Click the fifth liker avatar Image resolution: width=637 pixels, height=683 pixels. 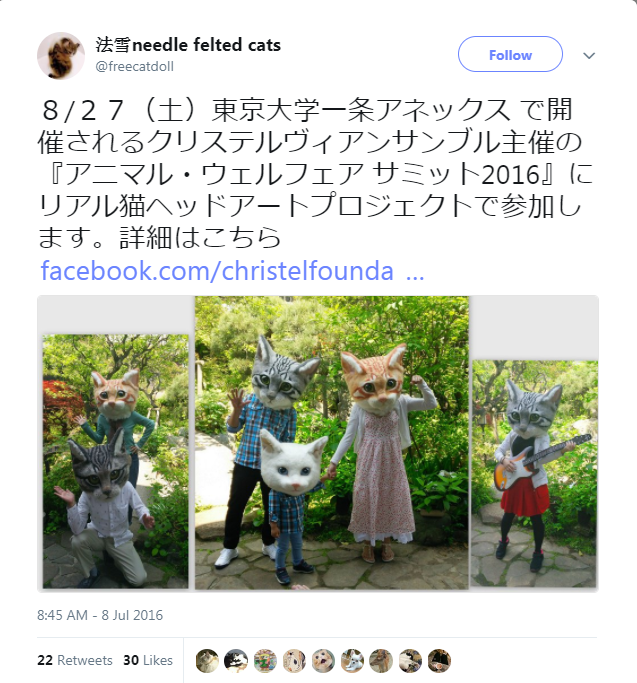coord(323,661)
